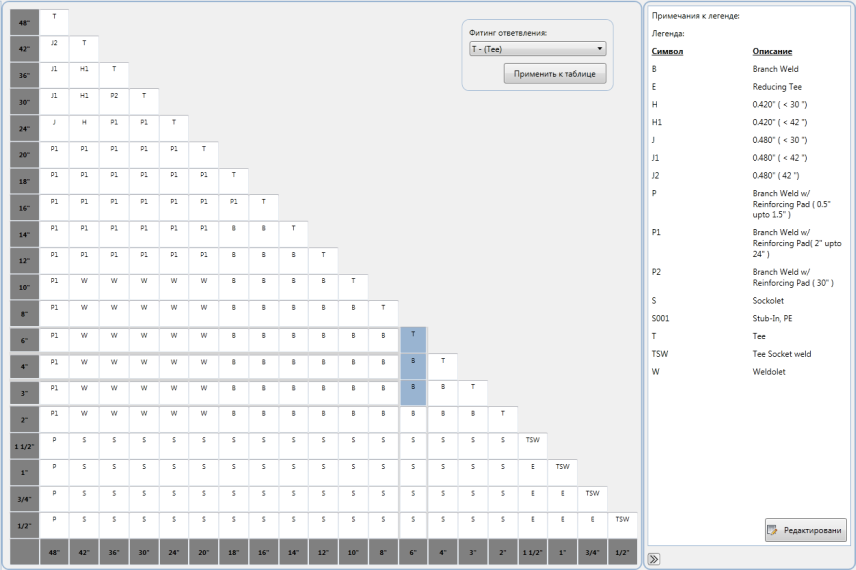Select the 'Branch Weld' legend description
Screen dimensions: 856x570
click(775, 69)
